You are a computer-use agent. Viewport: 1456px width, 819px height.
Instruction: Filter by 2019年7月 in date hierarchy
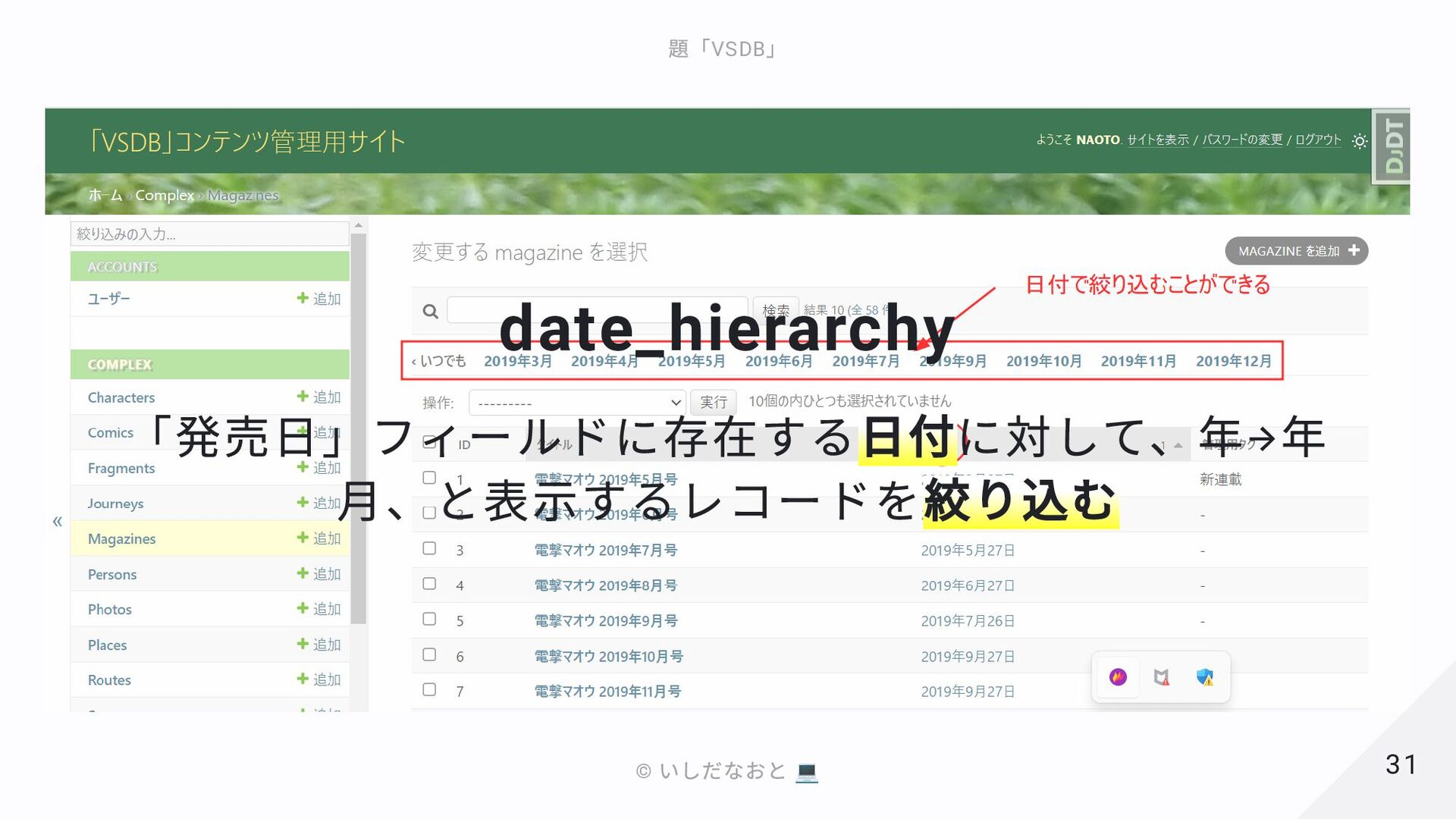click(x=865, y=361)
